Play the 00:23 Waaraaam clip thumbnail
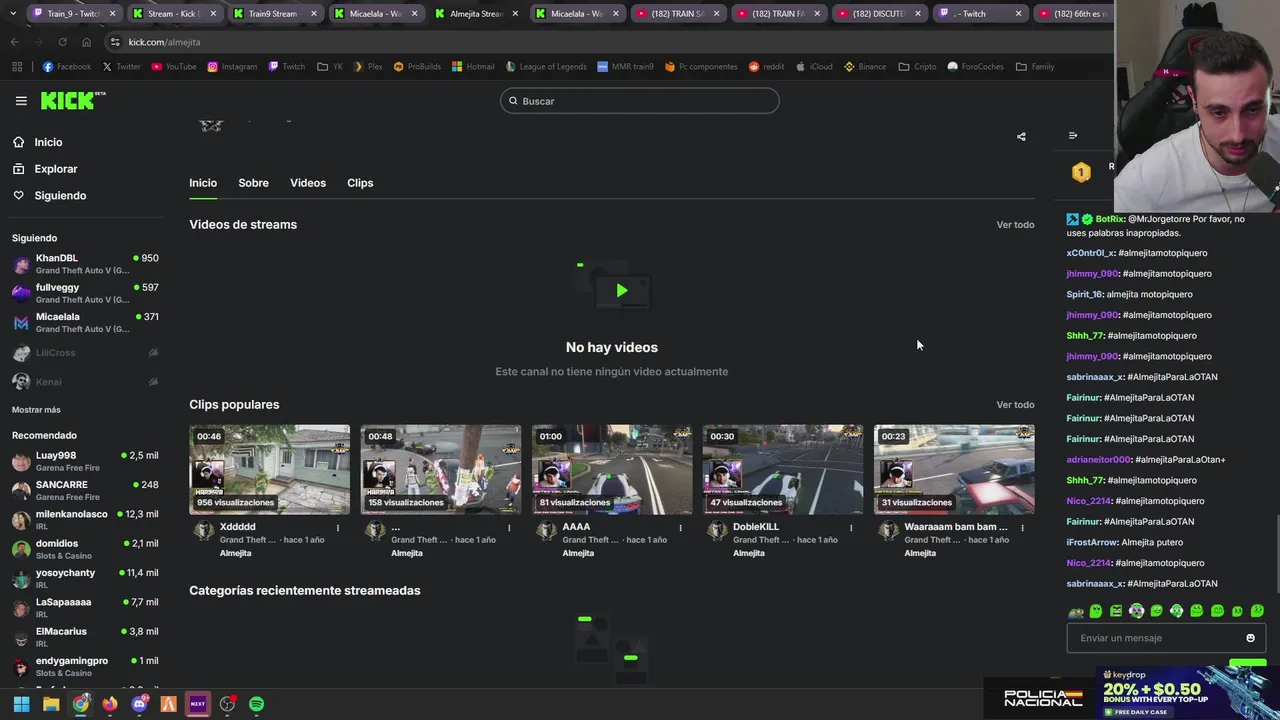1280x720 pixels. click(954, 470)
